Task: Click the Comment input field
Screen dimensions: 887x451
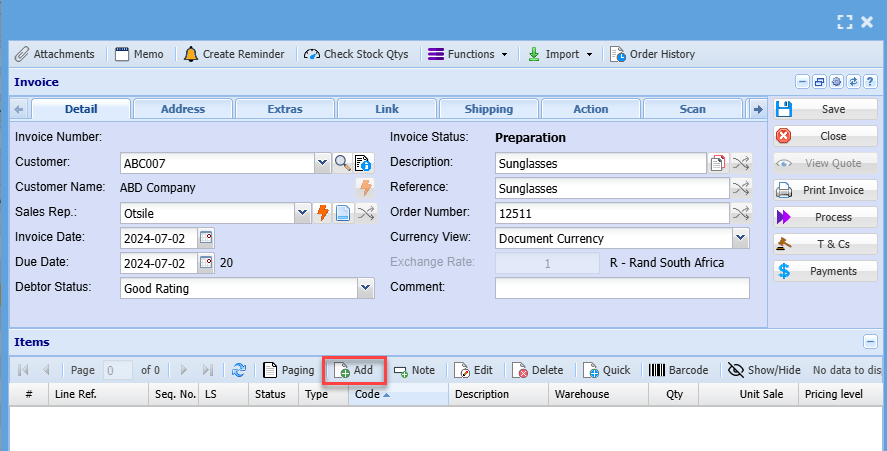Action: coord(621,288)
